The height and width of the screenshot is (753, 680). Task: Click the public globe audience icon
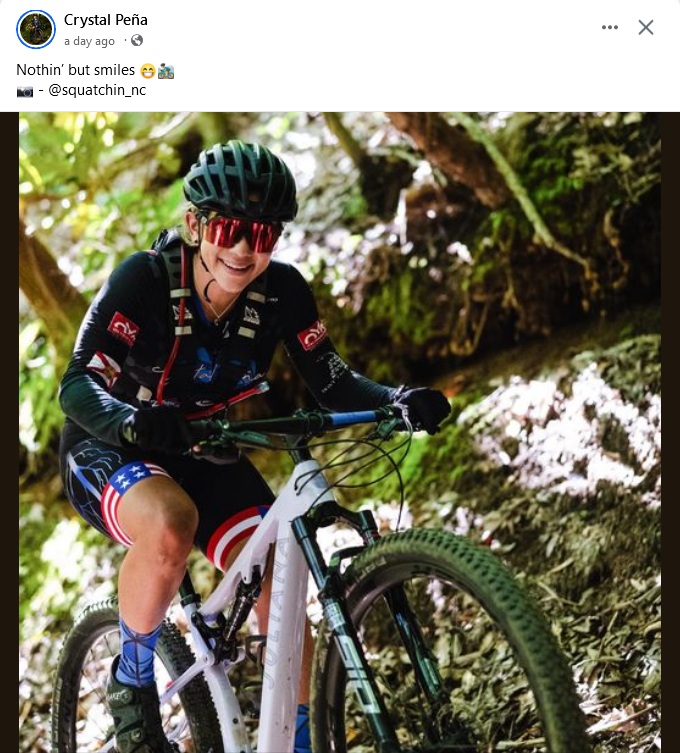(x=137, y=41)
